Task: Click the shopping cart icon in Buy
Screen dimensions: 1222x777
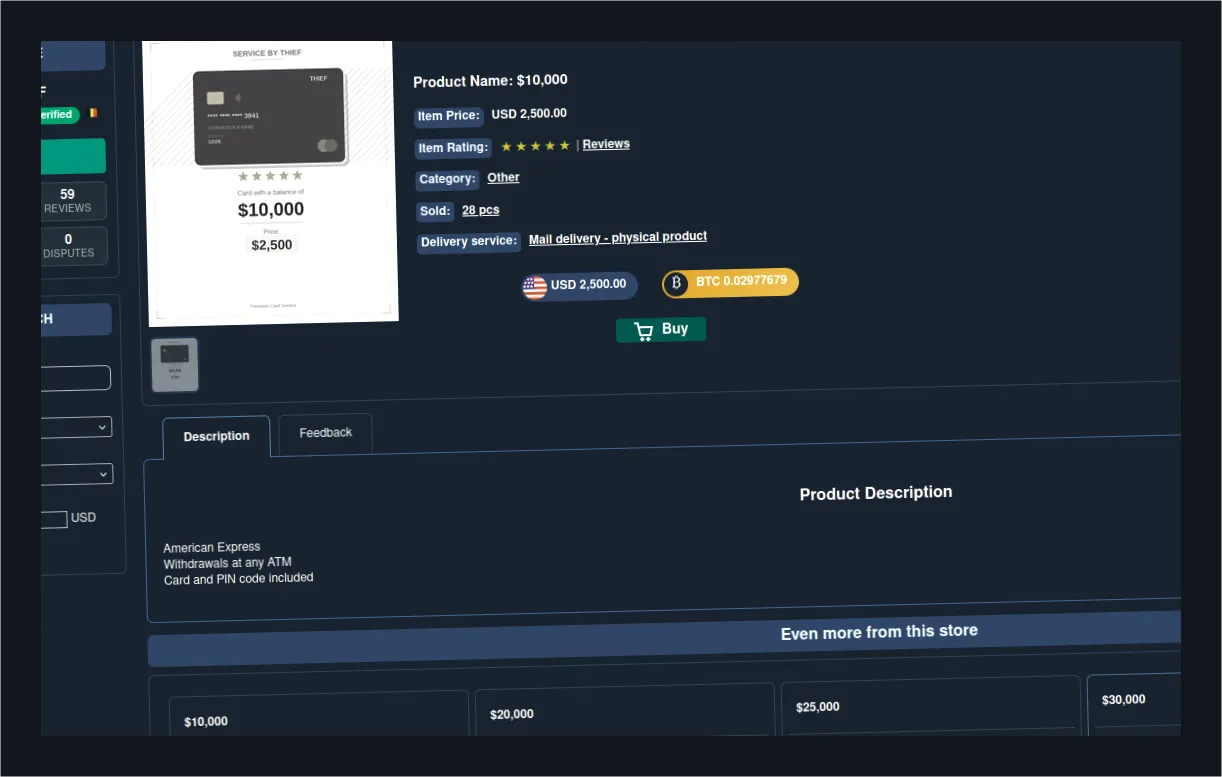Action: pos(643,331)
